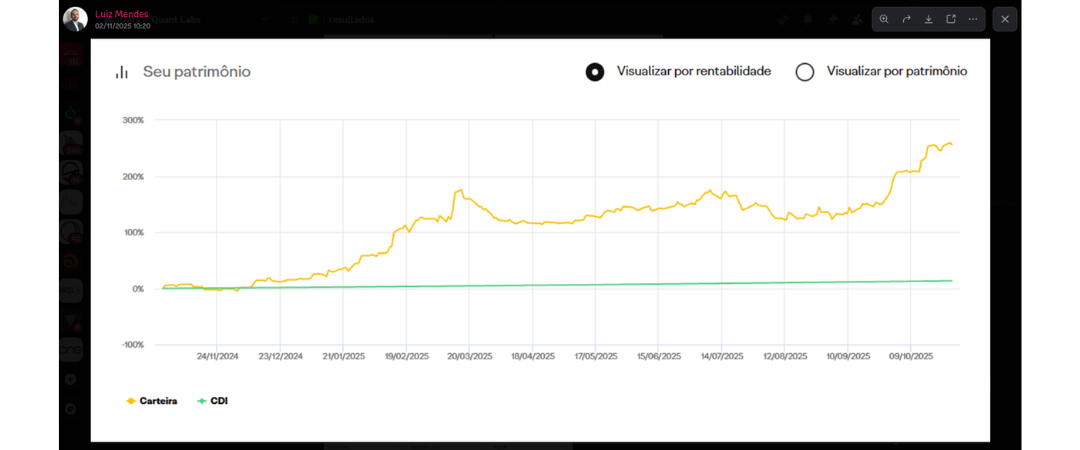
Task: Open the image in a new window
Action: 950,19
